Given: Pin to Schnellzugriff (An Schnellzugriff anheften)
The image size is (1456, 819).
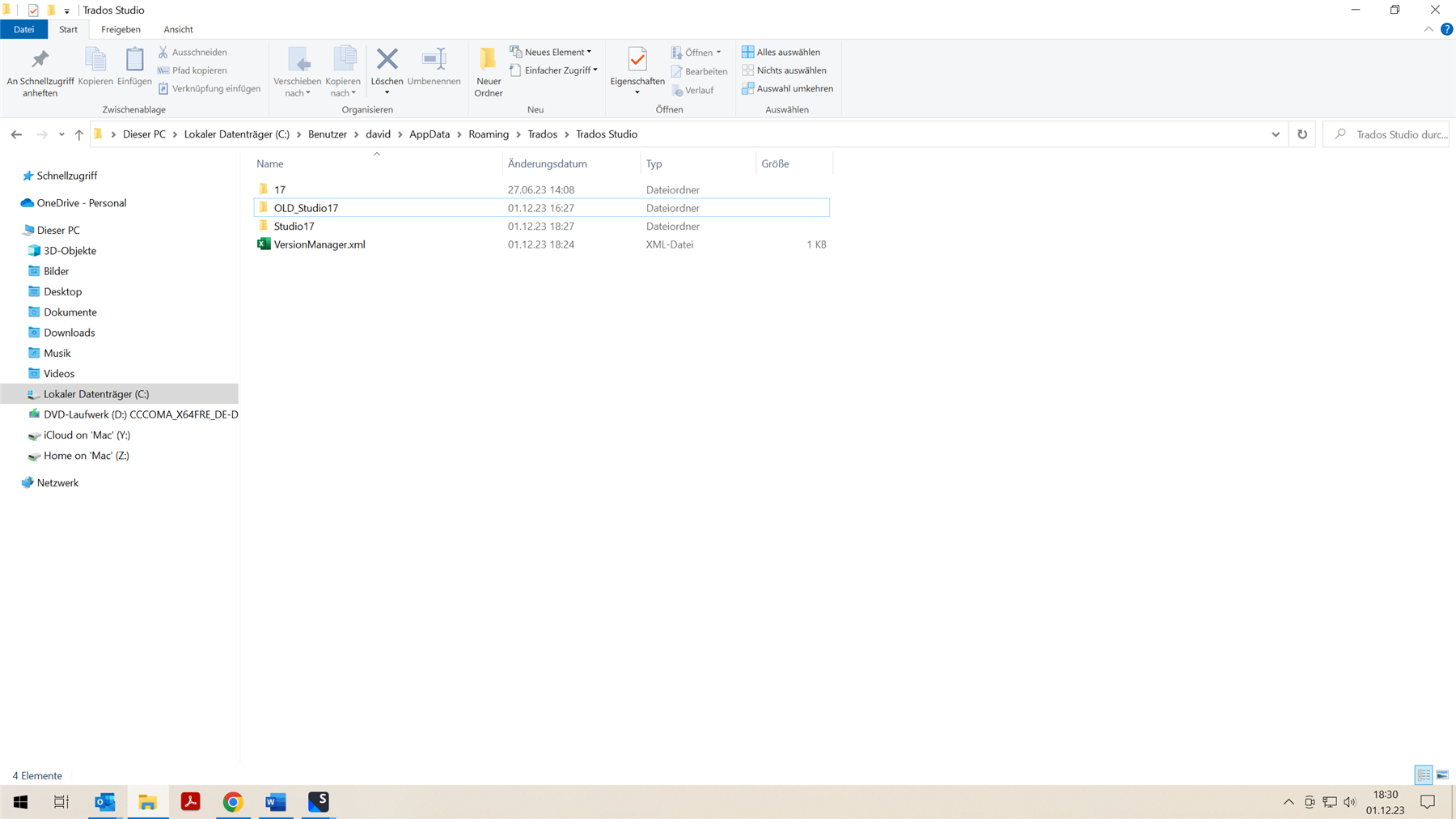Looking at the screenshot, I should [40, 73].
